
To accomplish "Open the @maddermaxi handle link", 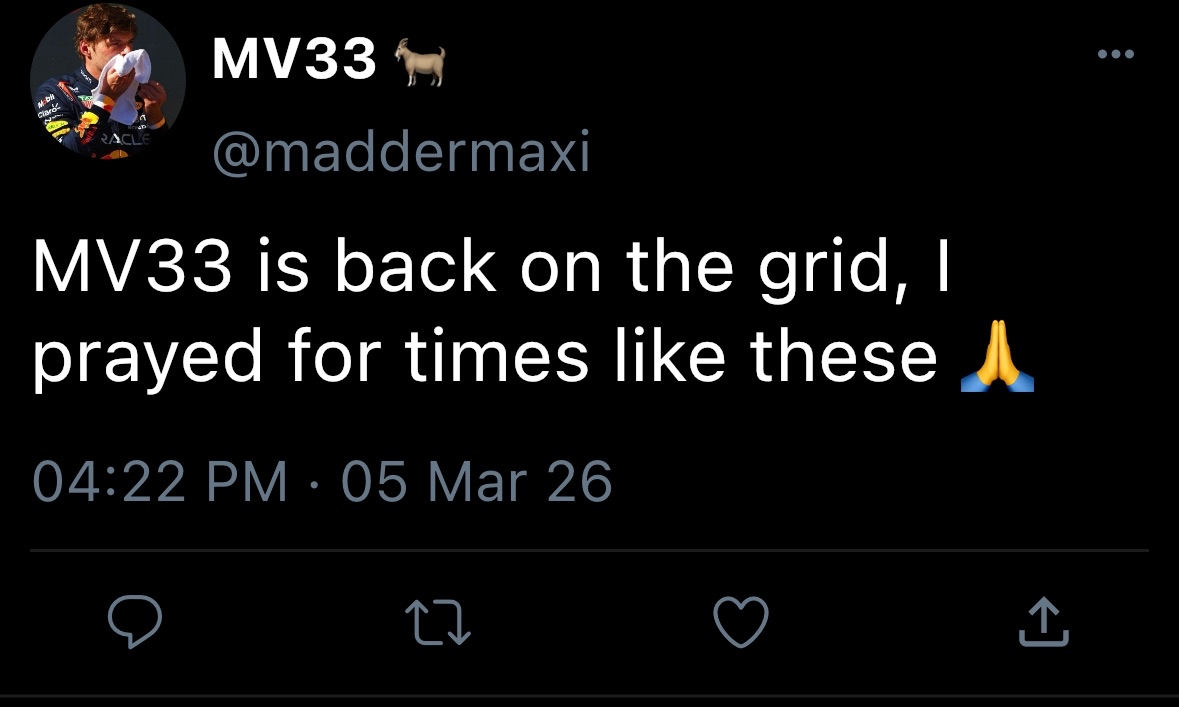I will (400, 153).
